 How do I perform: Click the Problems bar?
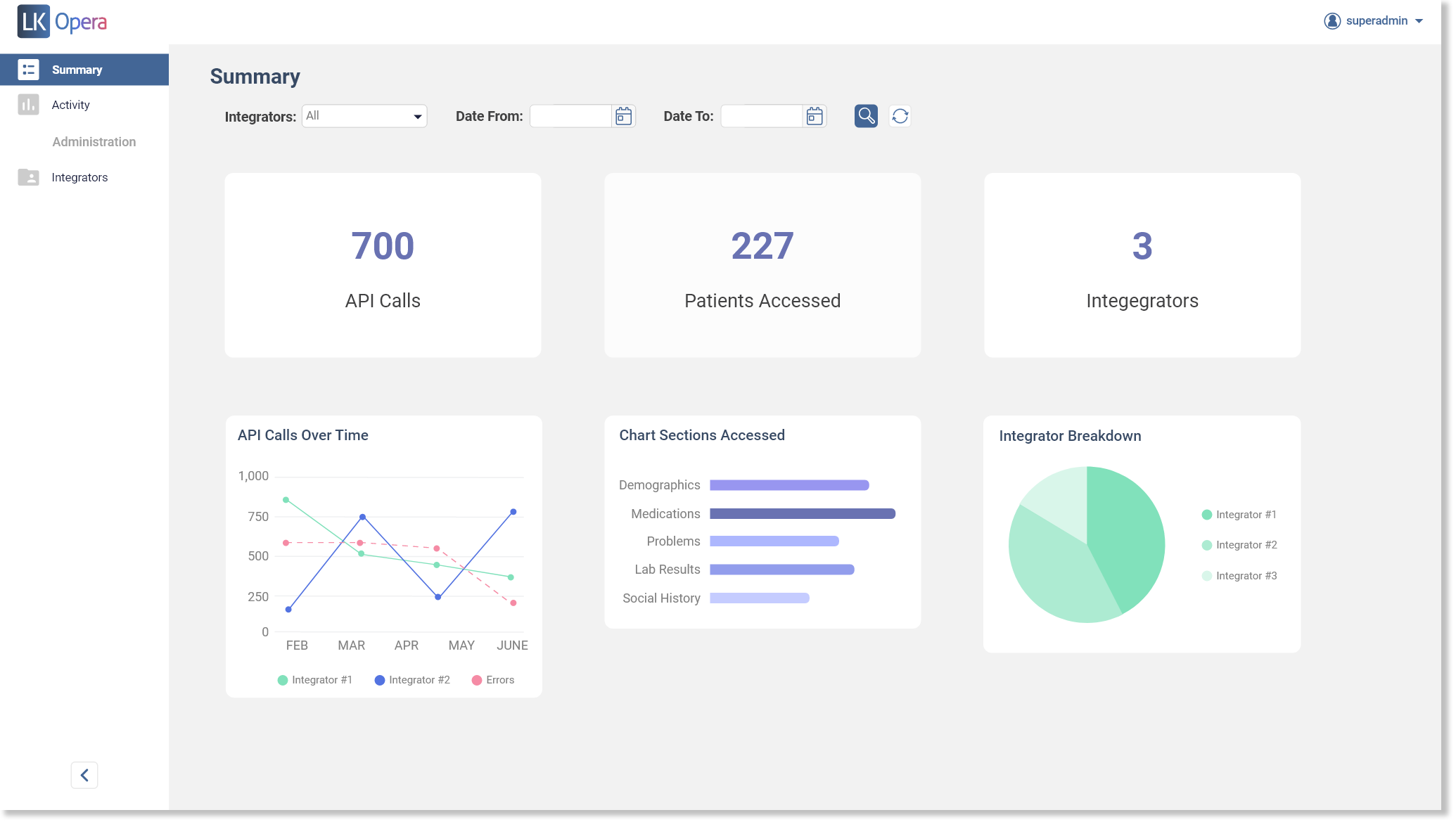(x=774, y=541)
